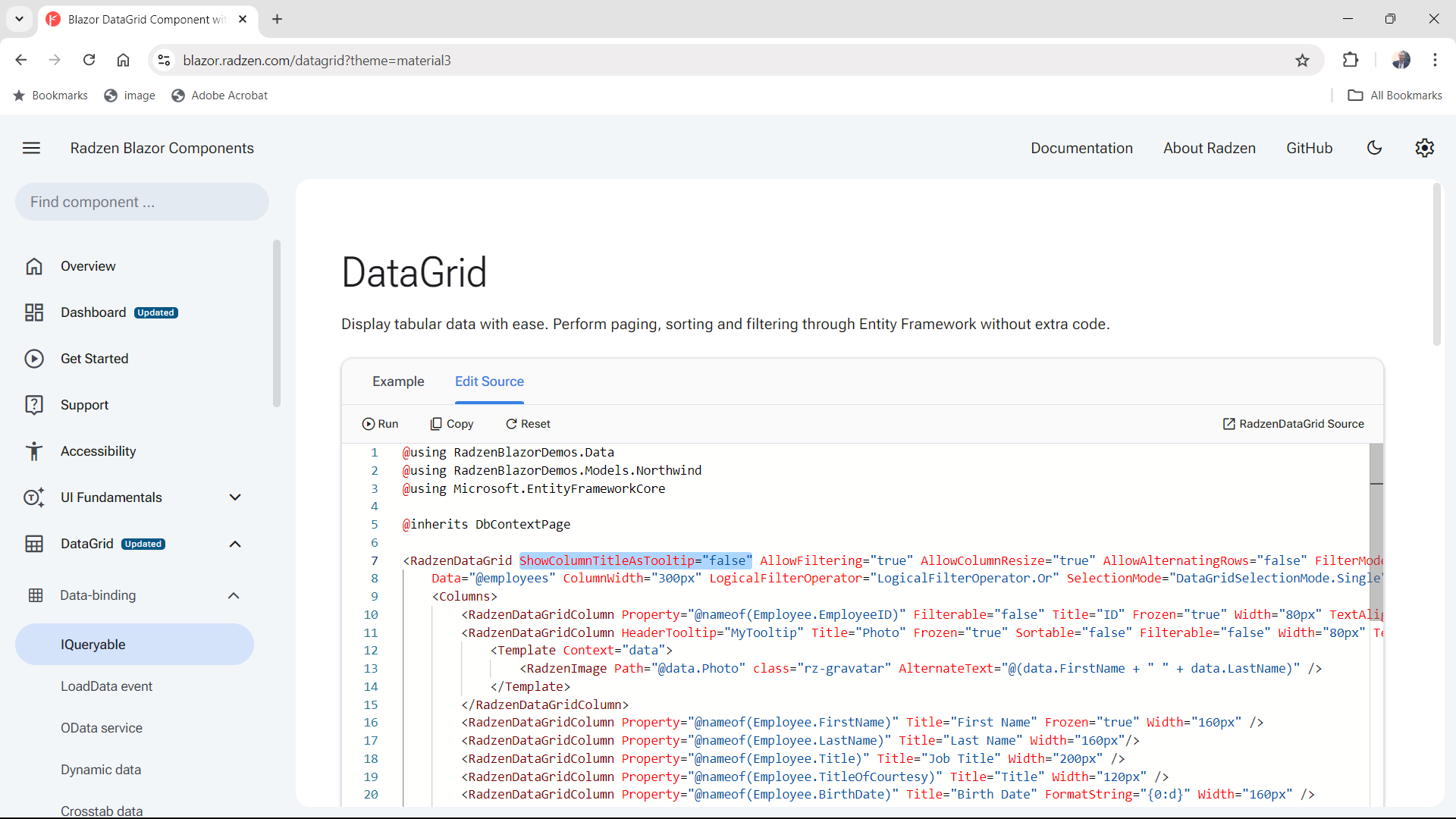Select IQueryable in sidebar

pyautogui.click(x=134, y=645)
